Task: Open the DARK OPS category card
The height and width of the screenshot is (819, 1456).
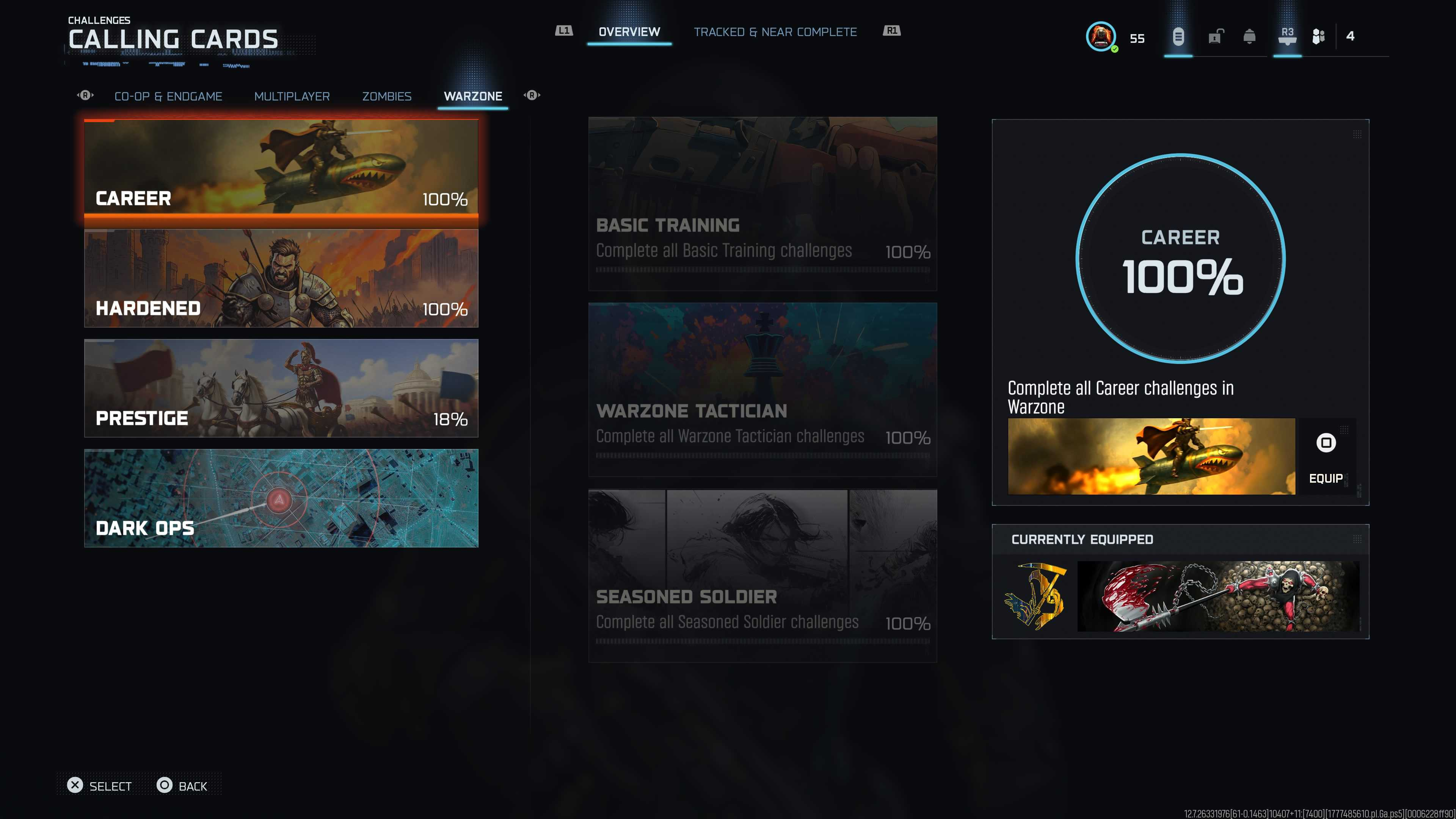Action: [281, 498]
